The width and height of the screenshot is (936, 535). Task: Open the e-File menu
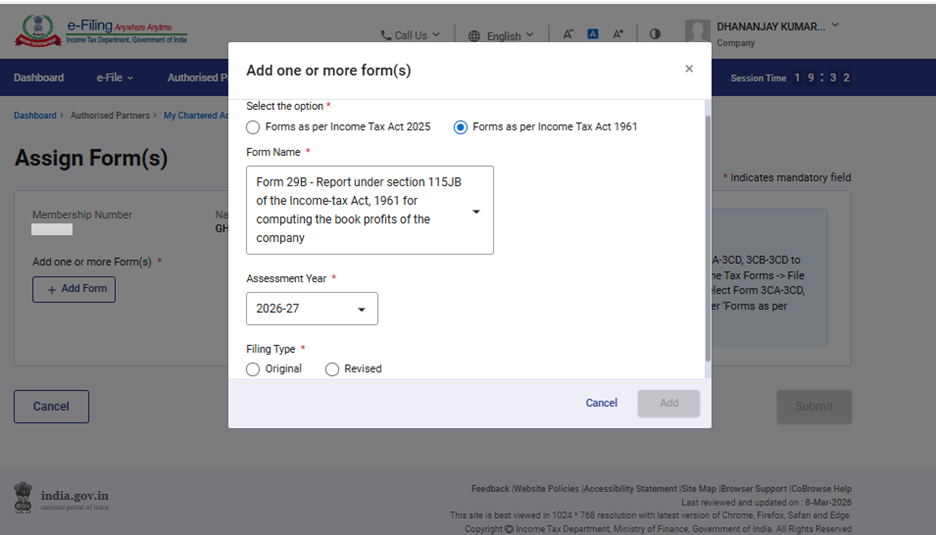(114, 78)
